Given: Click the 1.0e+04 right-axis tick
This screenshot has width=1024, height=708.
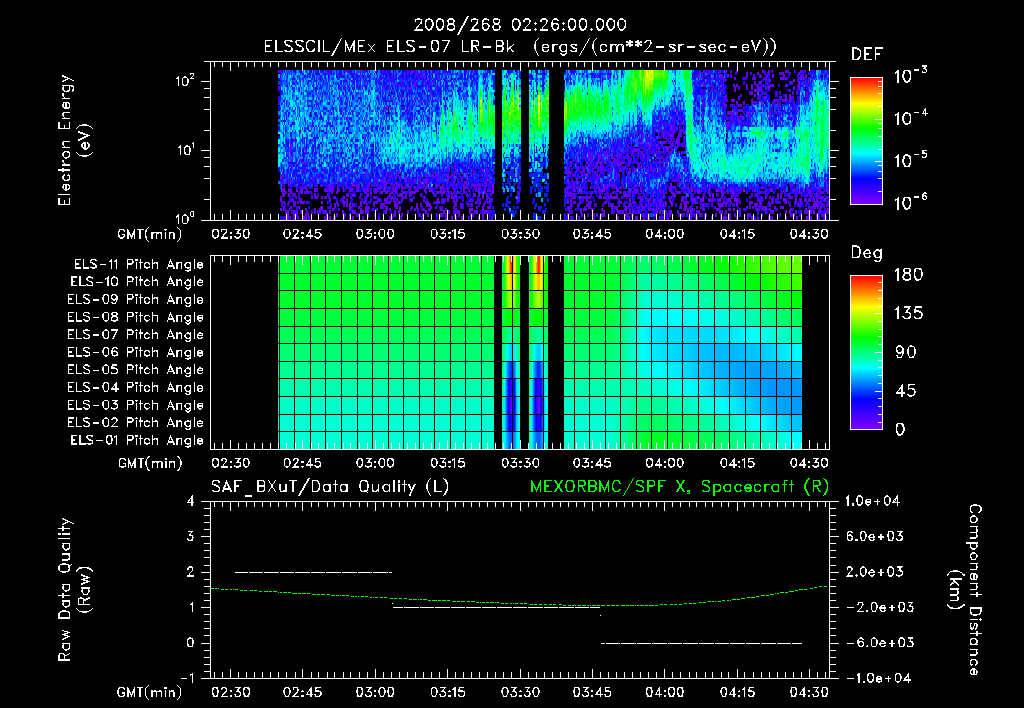Looking at the screenshot, I should point(872,501).
